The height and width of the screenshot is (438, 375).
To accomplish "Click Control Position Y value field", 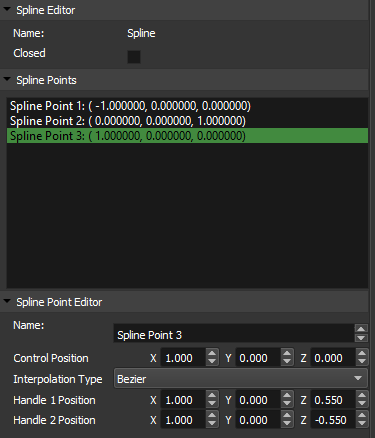I will pyautogui.click(x=258, y=357).
